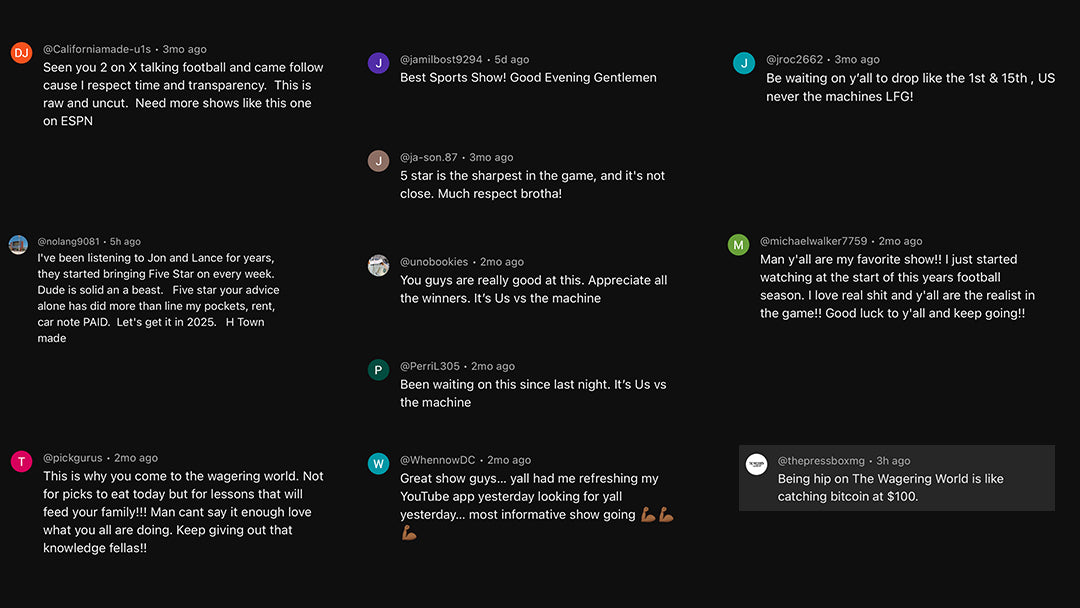Click the unobookies profile picture avatar

pos(378,265)
